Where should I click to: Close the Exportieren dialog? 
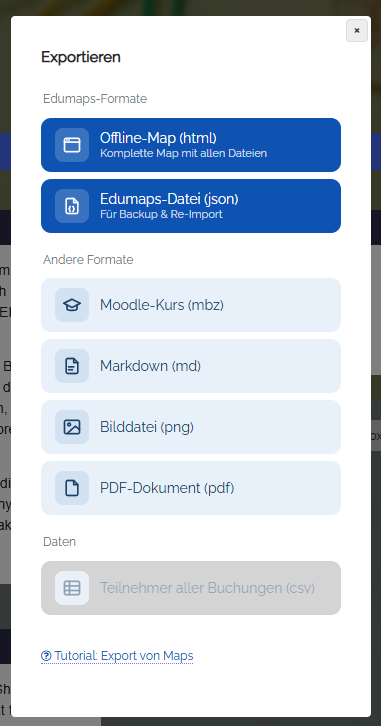pos(357,31)
